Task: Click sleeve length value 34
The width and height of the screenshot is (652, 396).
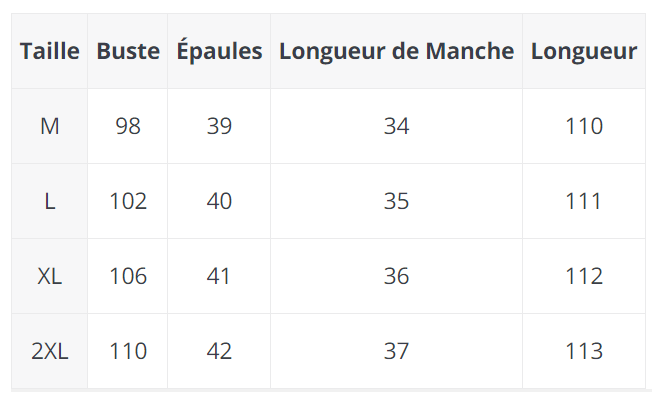Action: click(396, 126)
